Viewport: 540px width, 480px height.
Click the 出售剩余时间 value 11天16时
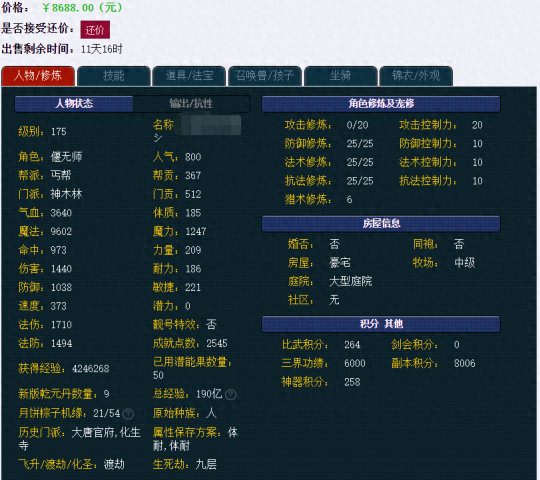click(102, 49)
